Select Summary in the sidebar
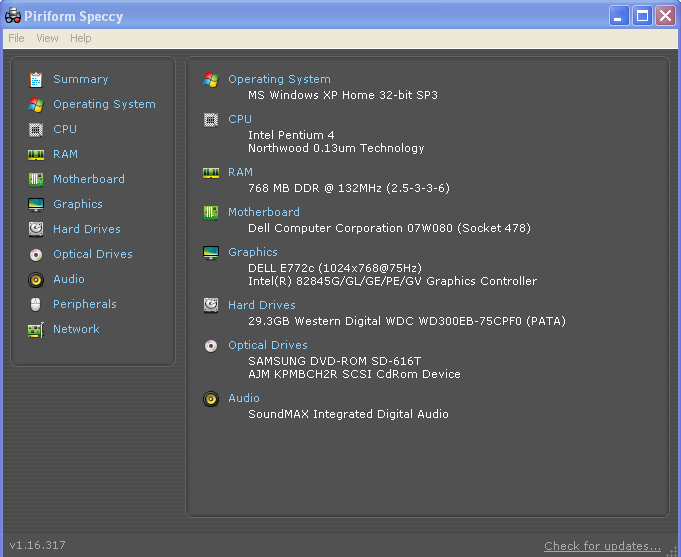The height and width of the screenshot is (557, 681). pos(81,79)
